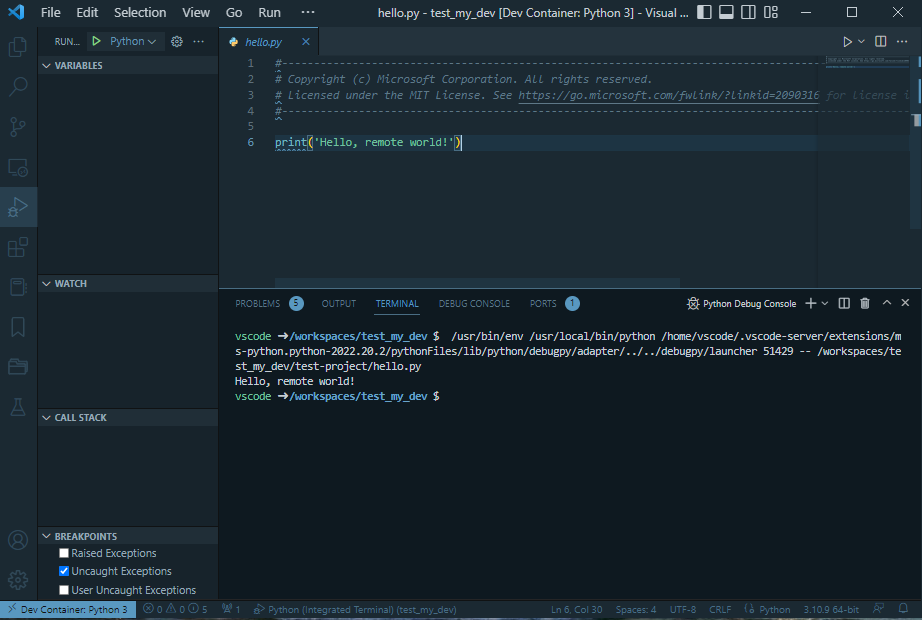Disable Uncaught Exceptions breakpoint
922x620 pixels.
click(64, 571)
